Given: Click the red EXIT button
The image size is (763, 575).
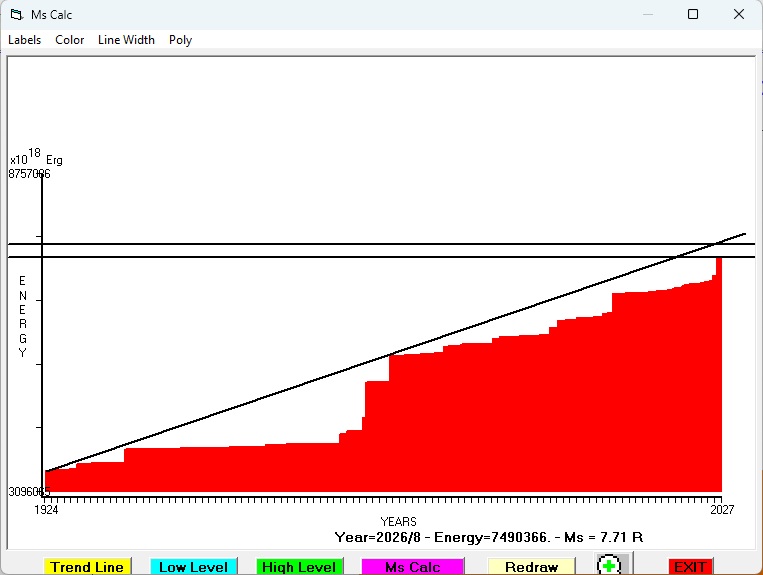Looking at the screenshot, I should point(690,567).
